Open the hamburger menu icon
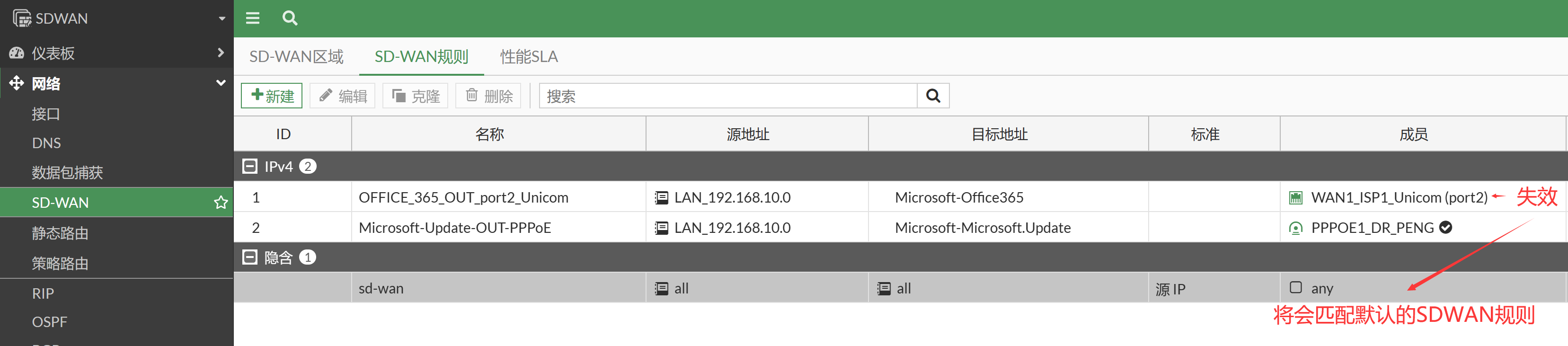The height and width of the screenshot is (346, 1568). click(253, 18)
